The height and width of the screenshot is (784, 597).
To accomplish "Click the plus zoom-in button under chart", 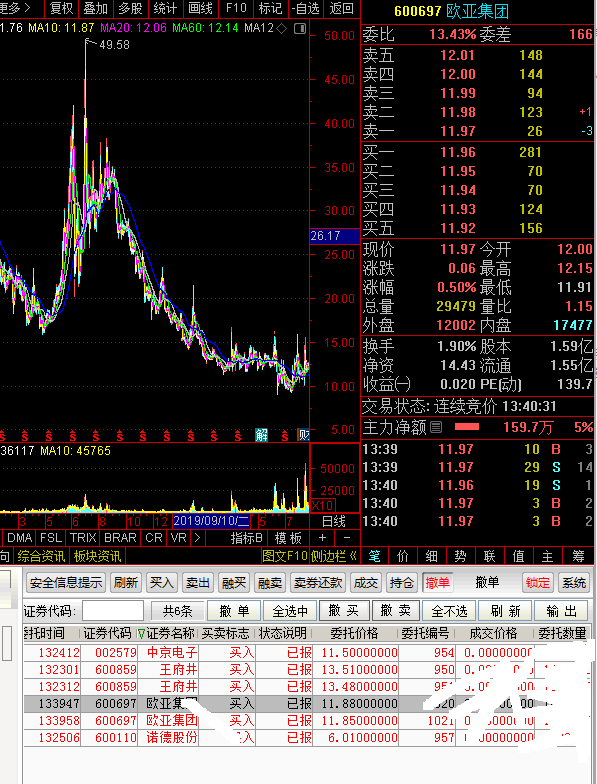I will pyautogui.click(x=322, y=538).
